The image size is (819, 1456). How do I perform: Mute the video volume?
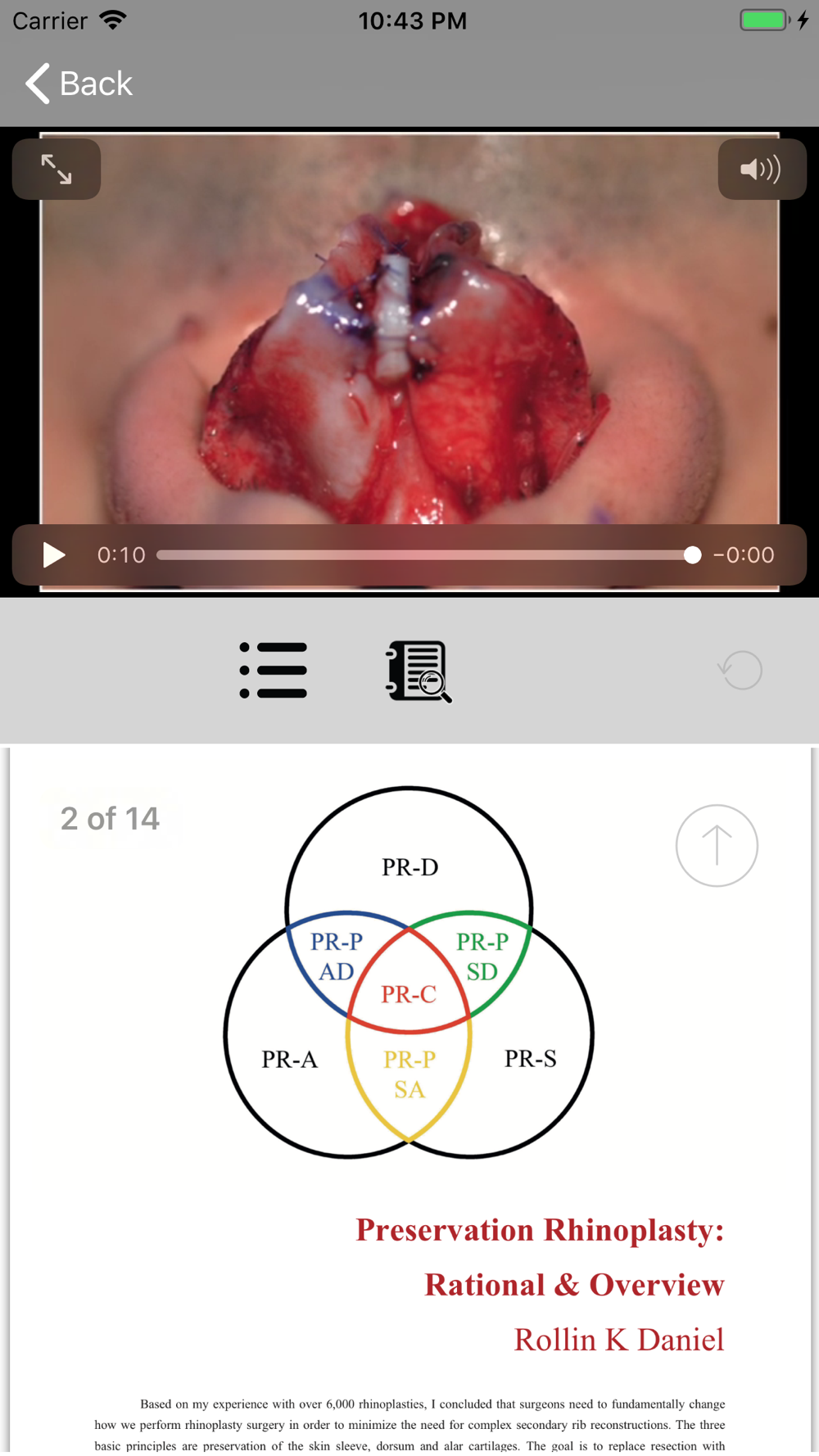click(762, 170)
